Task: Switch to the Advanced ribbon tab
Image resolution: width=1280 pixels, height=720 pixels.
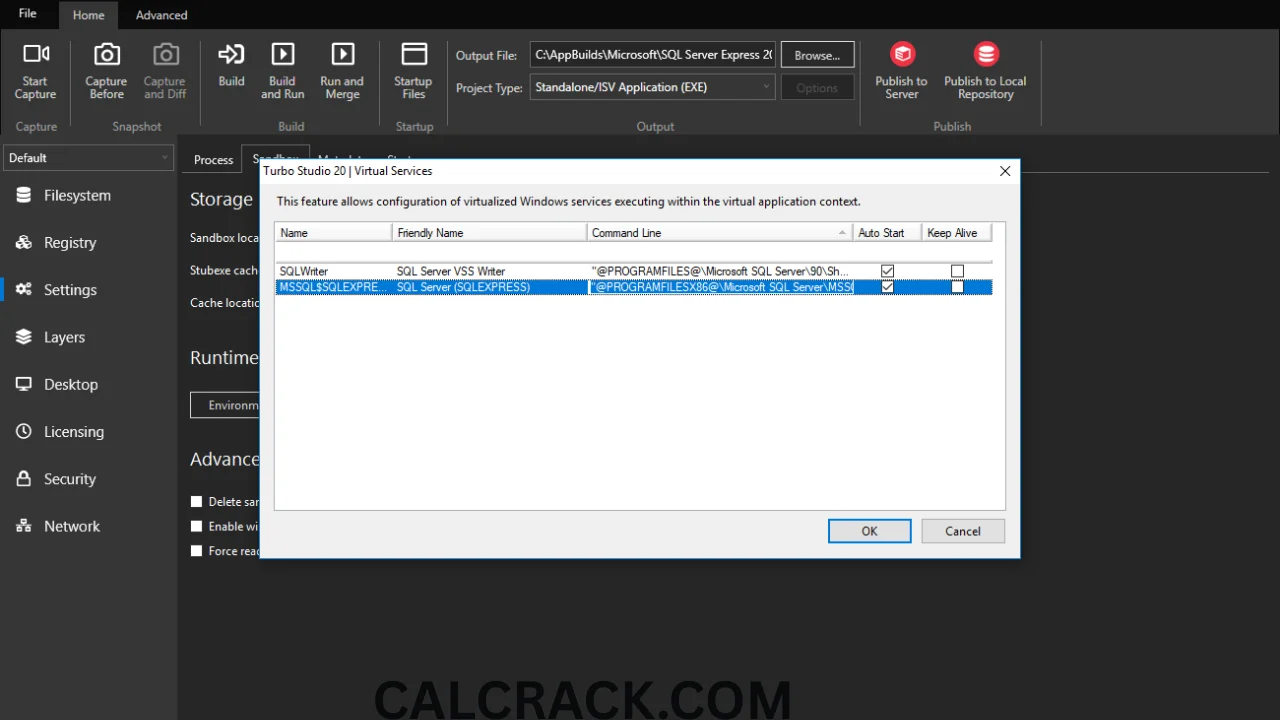Action: pyautogui.click(x=162, y=15)
